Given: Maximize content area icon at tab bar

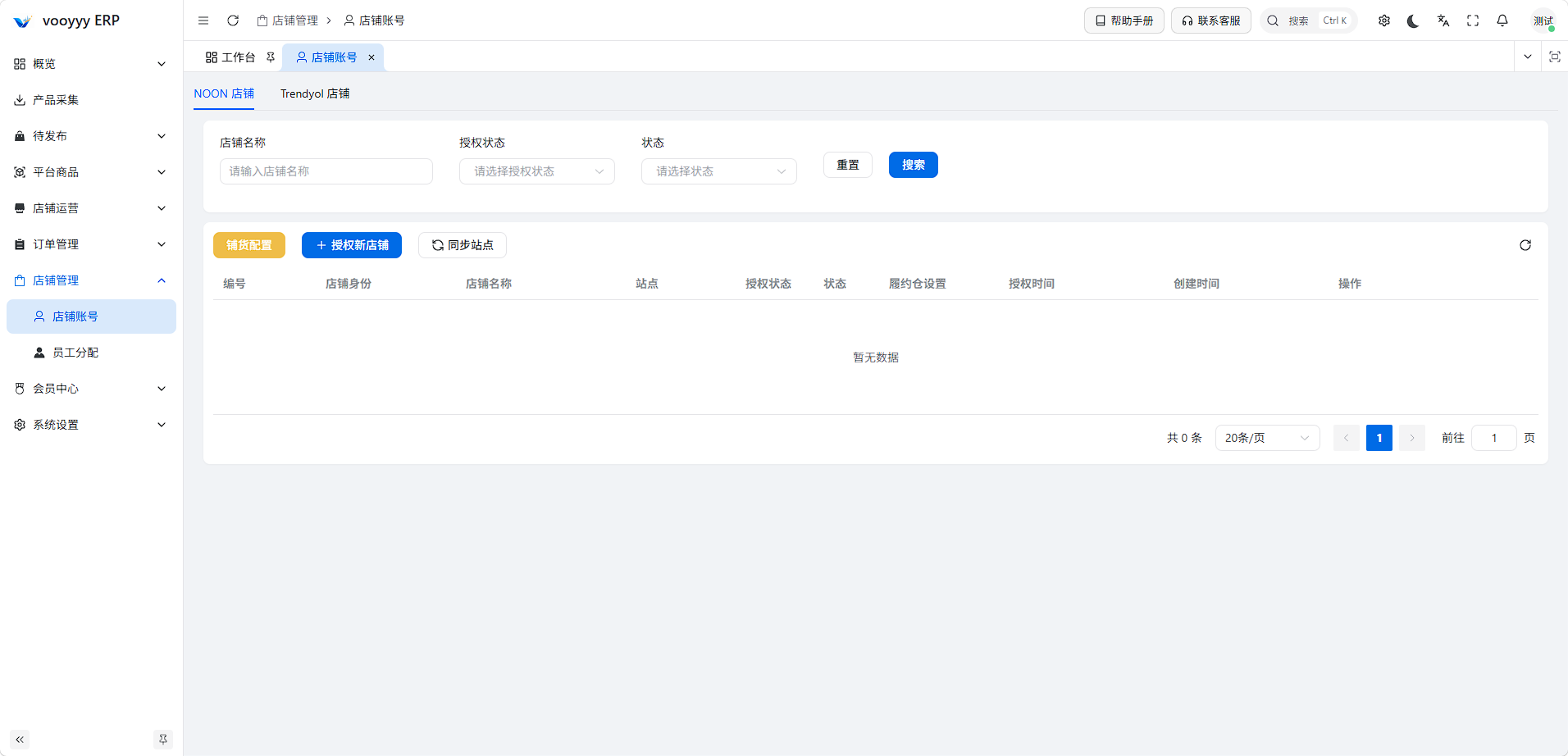Looking at the screenshot, I should tap(1555, 57).
